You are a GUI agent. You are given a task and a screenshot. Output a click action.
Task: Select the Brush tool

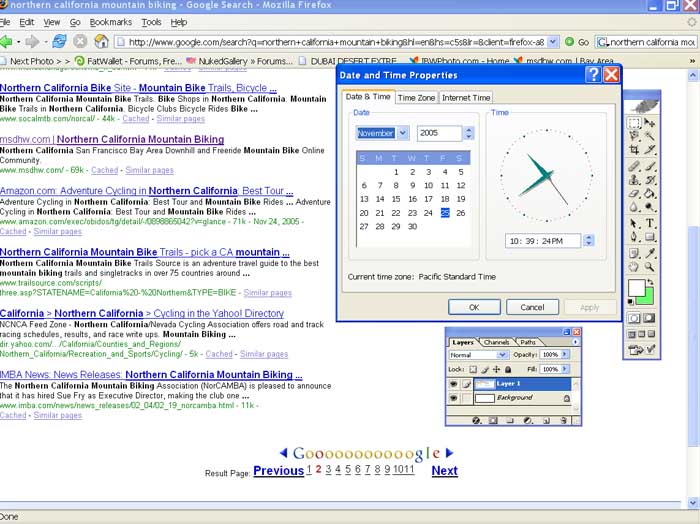click(650, 166)
